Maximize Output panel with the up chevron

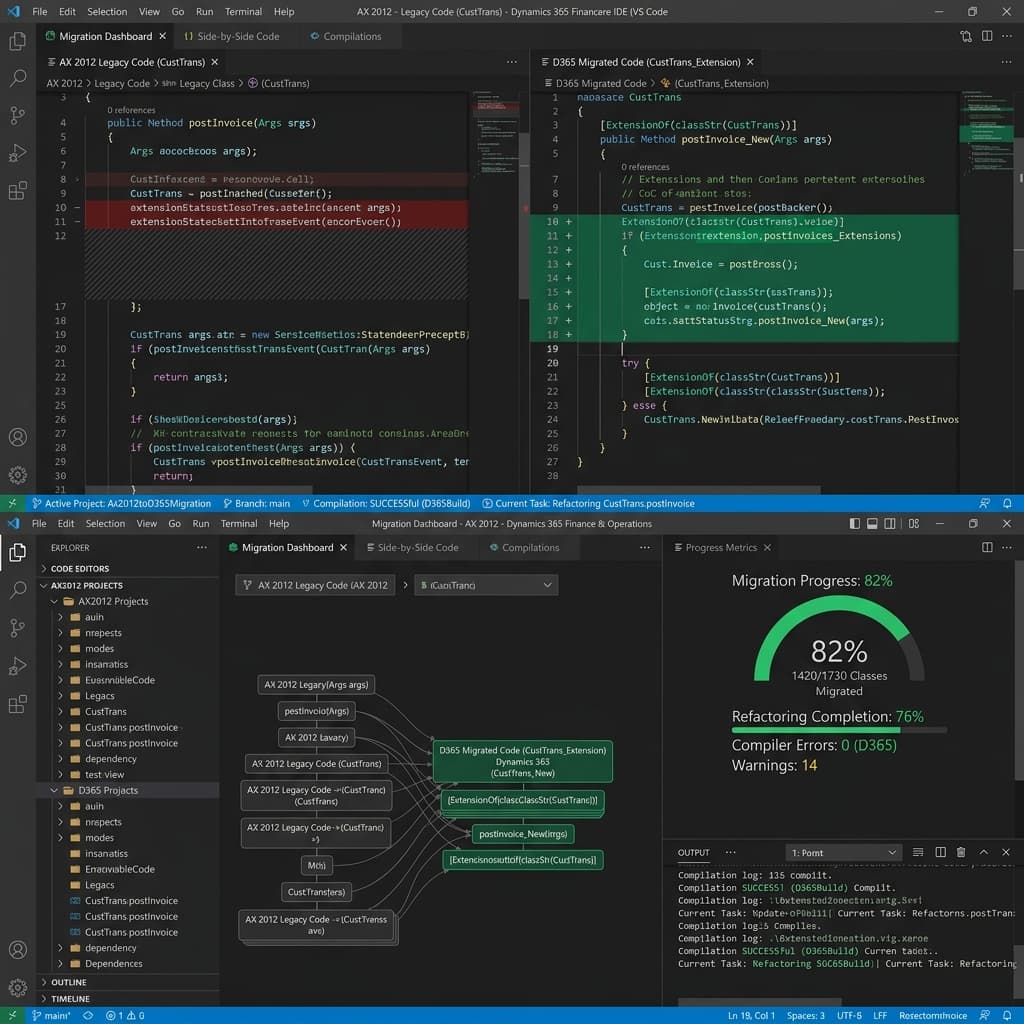pyautogui.click(x=984, y=852)
